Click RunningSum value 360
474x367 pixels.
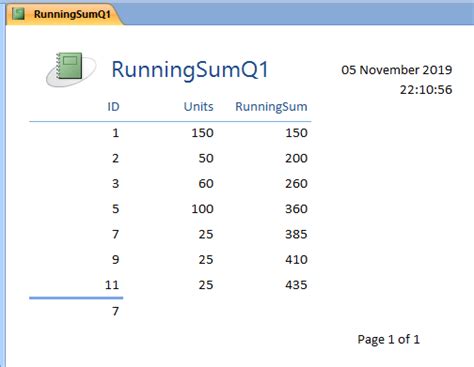tap(296, 209)
